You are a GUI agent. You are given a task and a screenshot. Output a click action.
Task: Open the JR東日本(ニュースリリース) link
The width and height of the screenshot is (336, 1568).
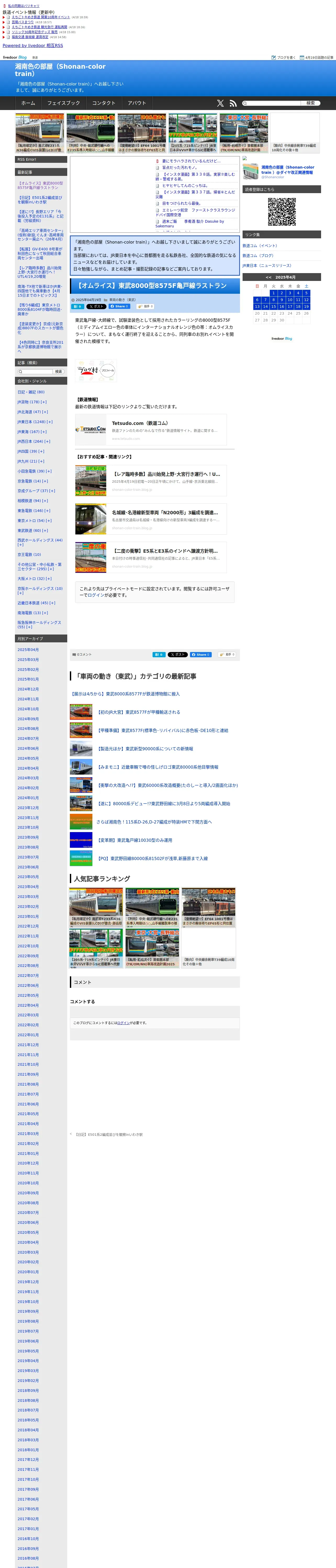(x=267, y=266)
